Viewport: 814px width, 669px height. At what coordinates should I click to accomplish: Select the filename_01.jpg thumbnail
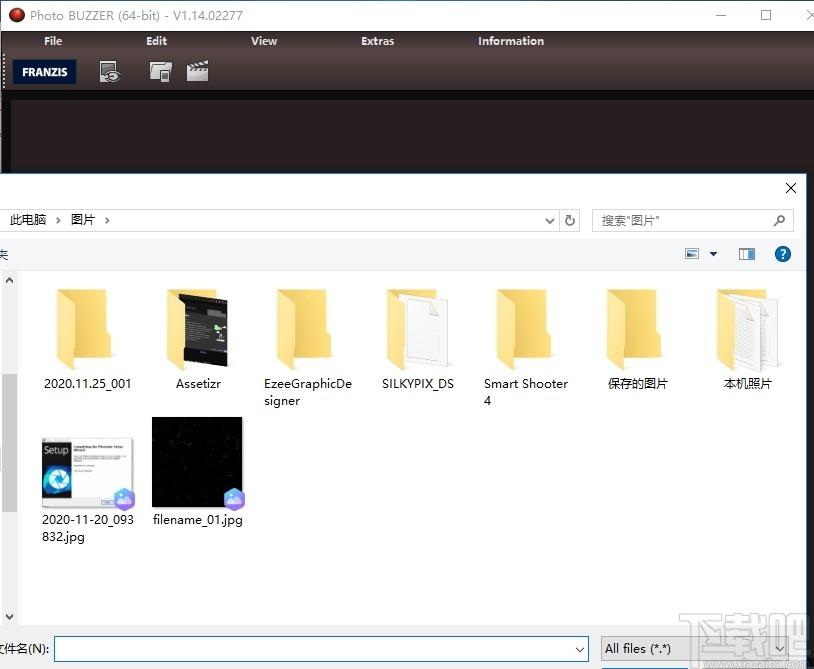point(198,462)
